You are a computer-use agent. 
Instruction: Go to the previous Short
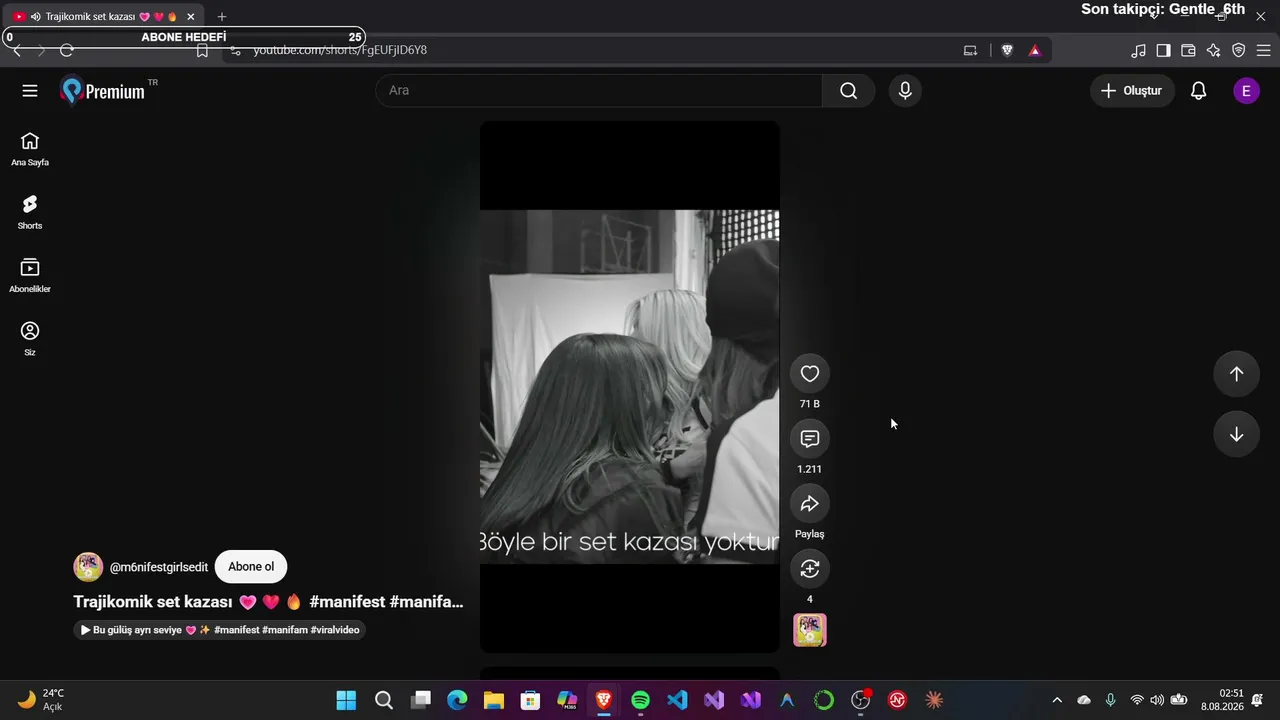coord(1236,374)
